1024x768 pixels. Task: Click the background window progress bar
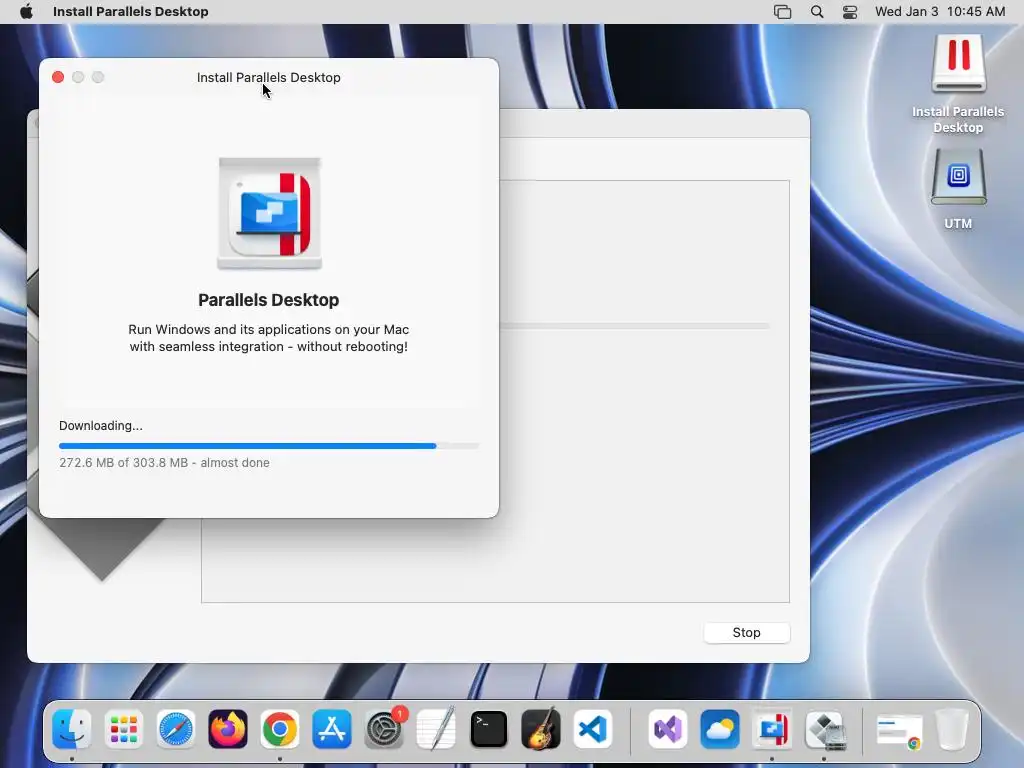pos(635,325)
